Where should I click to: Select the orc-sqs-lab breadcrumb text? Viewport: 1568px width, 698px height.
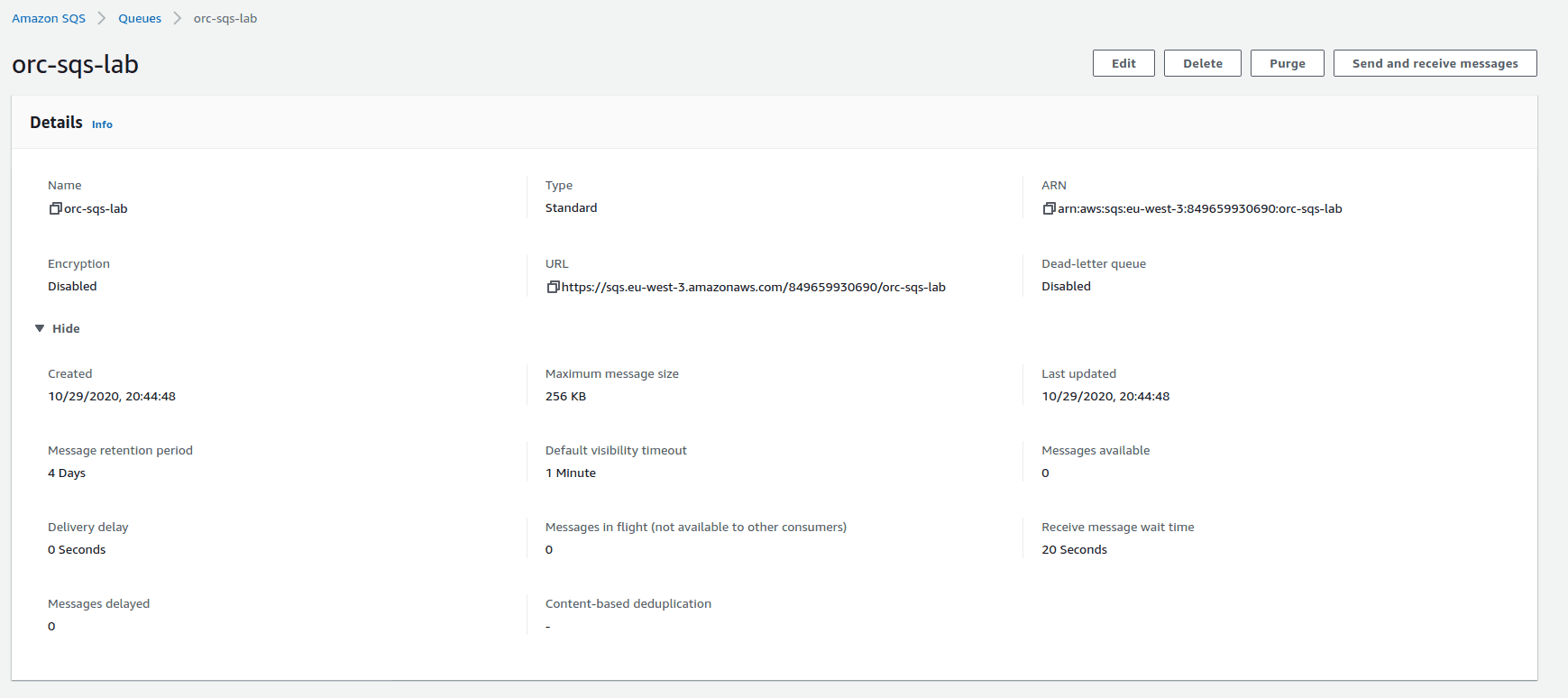point(225,18)
